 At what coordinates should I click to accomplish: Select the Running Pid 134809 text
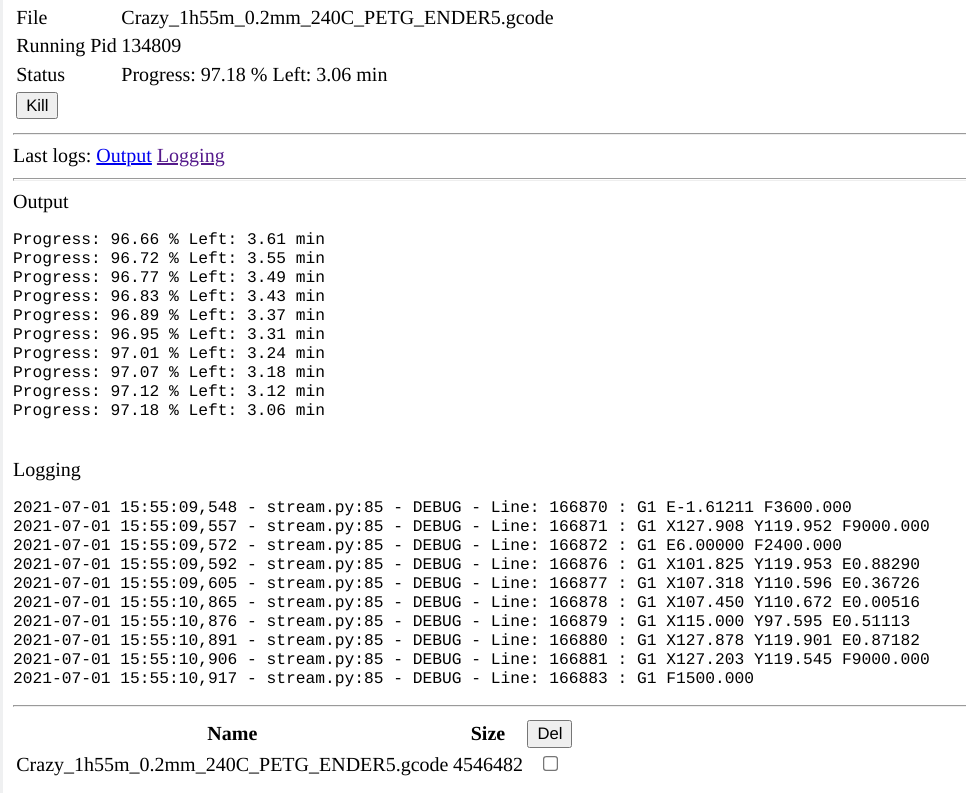click(97, 46)
